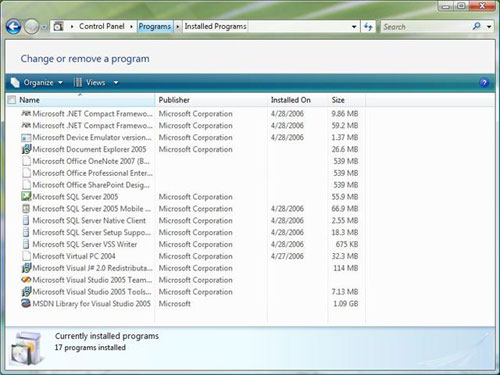Select Control Panel breadcrumb
The image size is (500, 375).
coord(102,26)
